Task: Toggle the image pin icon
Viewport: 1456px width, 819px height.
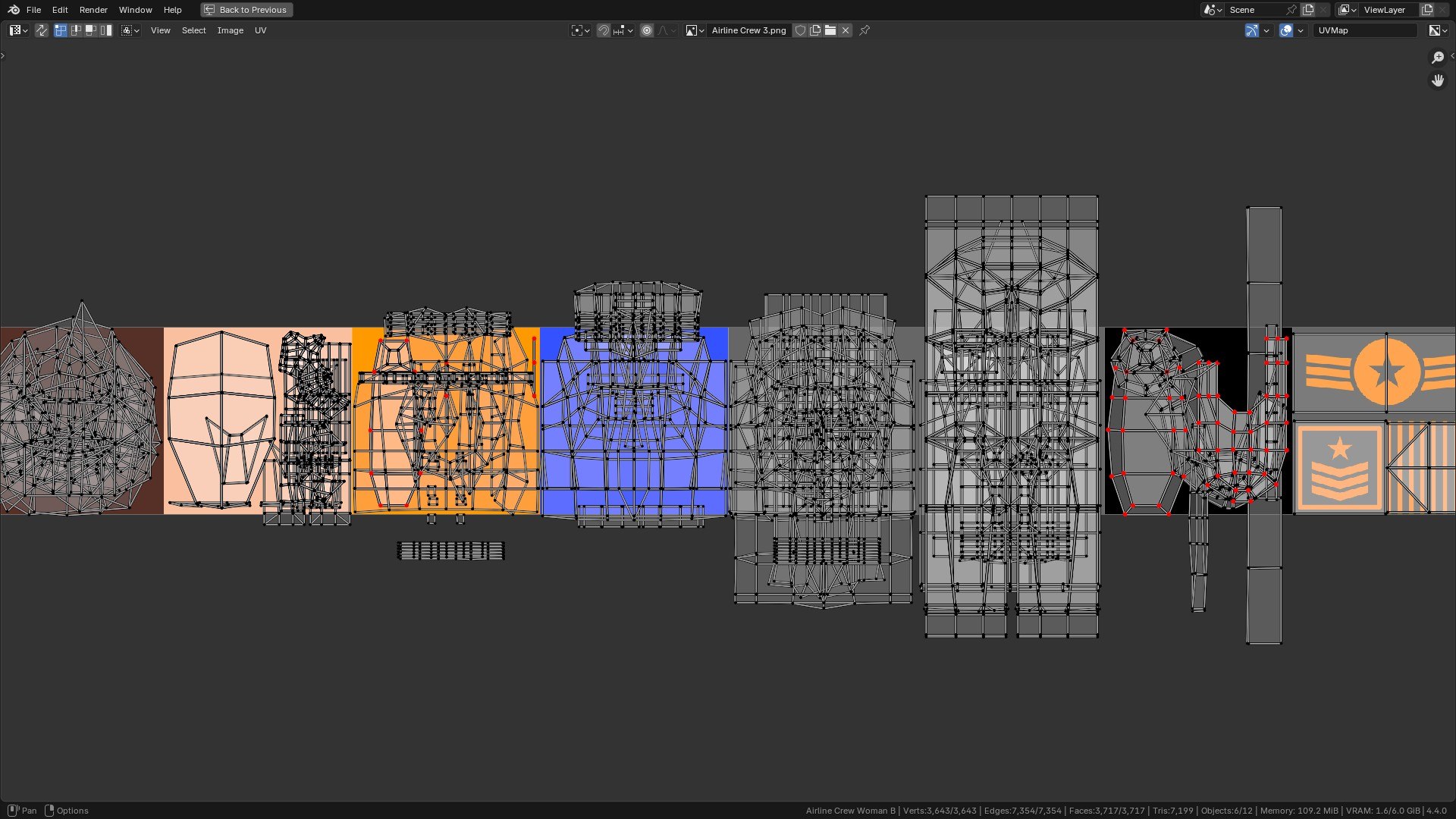Action: pos(864,30)
